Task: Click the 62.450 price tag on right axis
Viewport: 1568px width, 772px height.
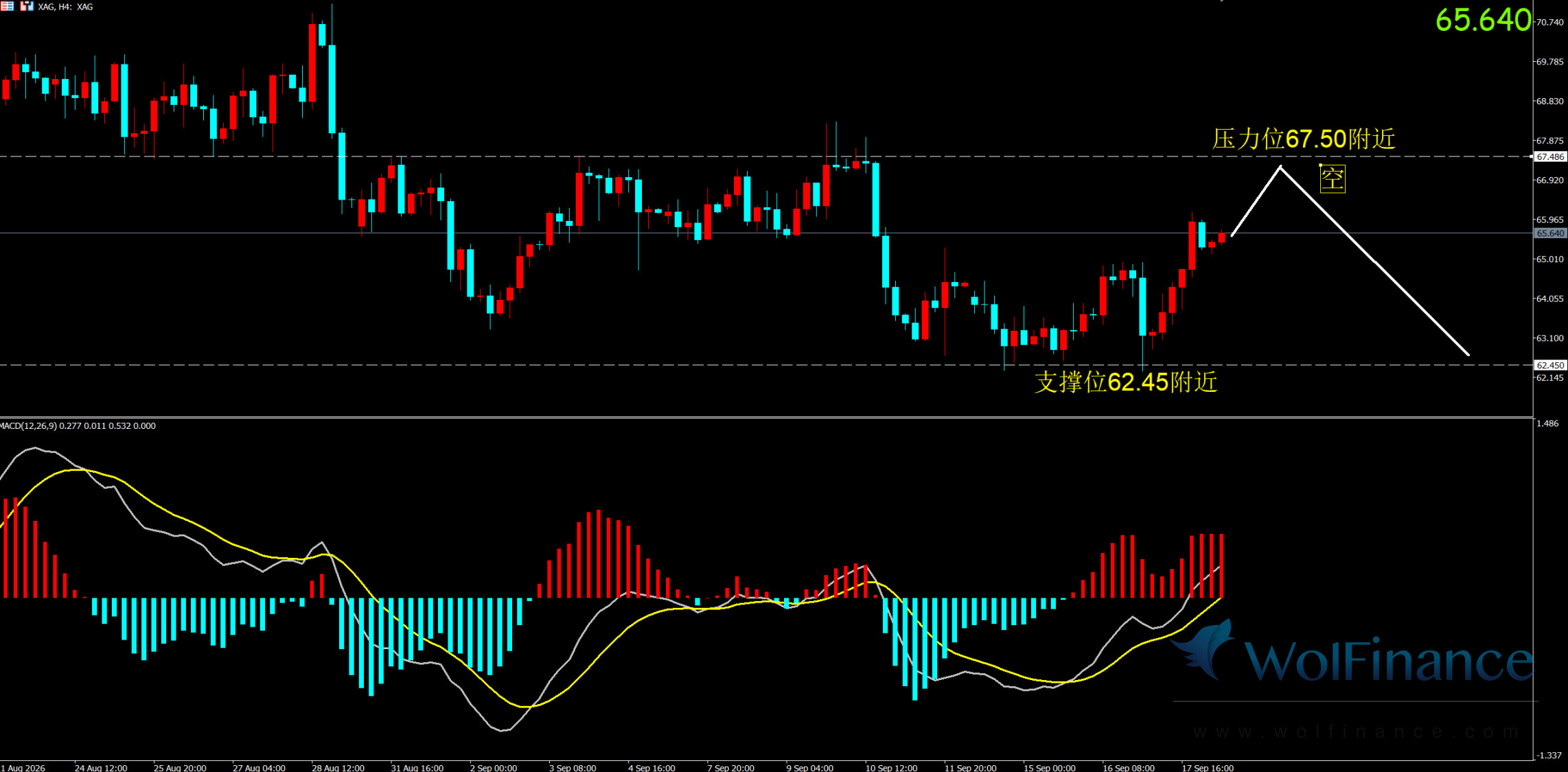Action: point(1550,365)
